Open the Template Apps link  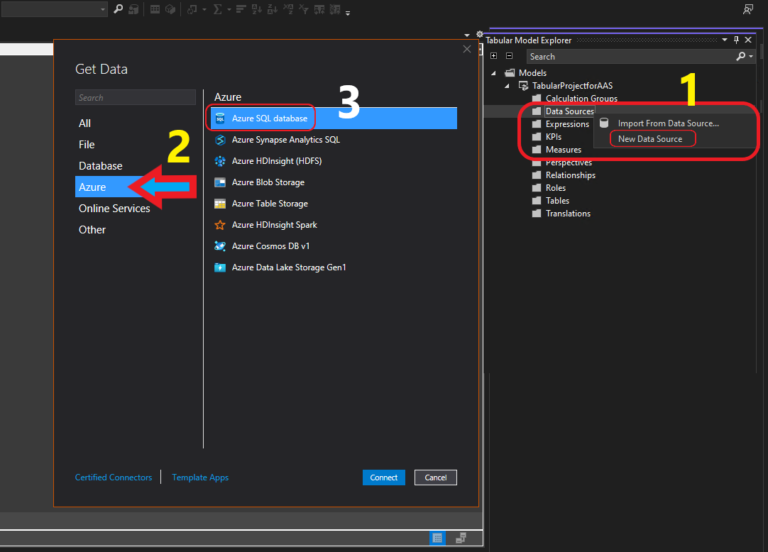[x=200, y=478]
